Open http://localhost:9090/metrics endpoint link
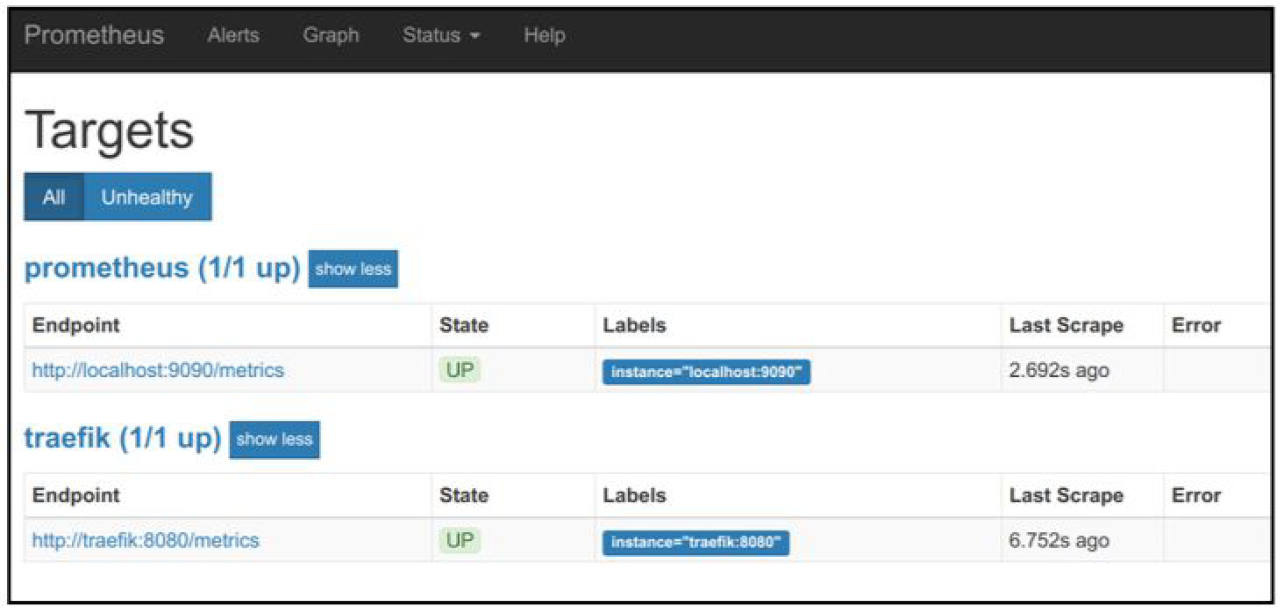This screenshot has width=1280, height=615. coord(158,370)
